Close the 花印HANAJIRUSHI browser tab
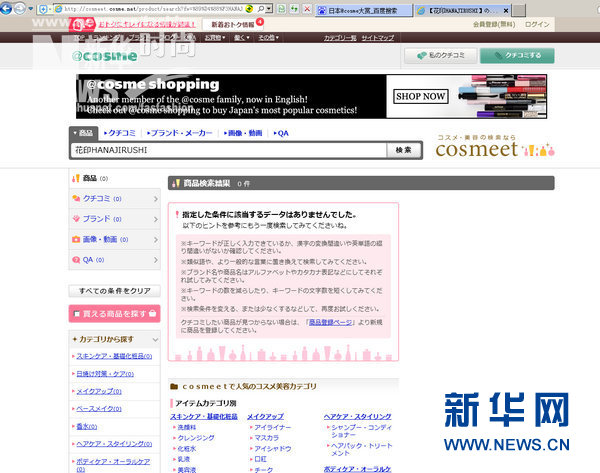Viewport: 600px width, 473px height. point(506,11)
